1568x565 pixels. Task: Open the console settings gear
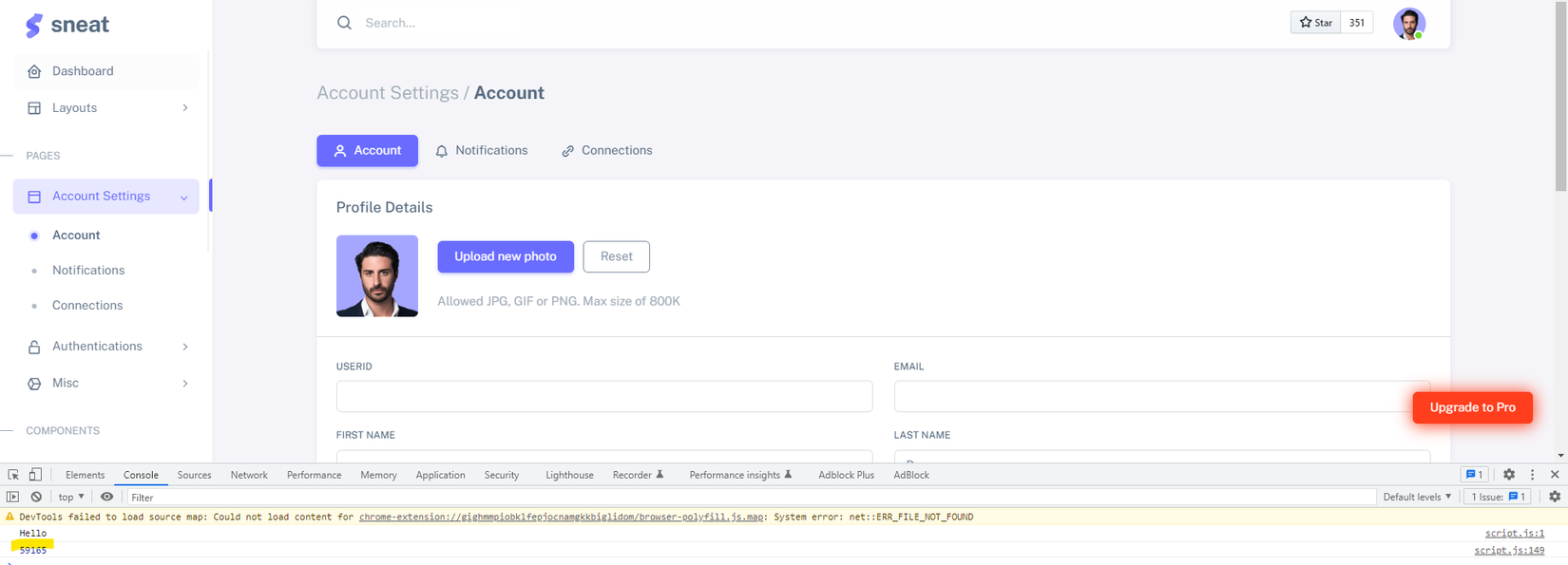point(1555,497)
